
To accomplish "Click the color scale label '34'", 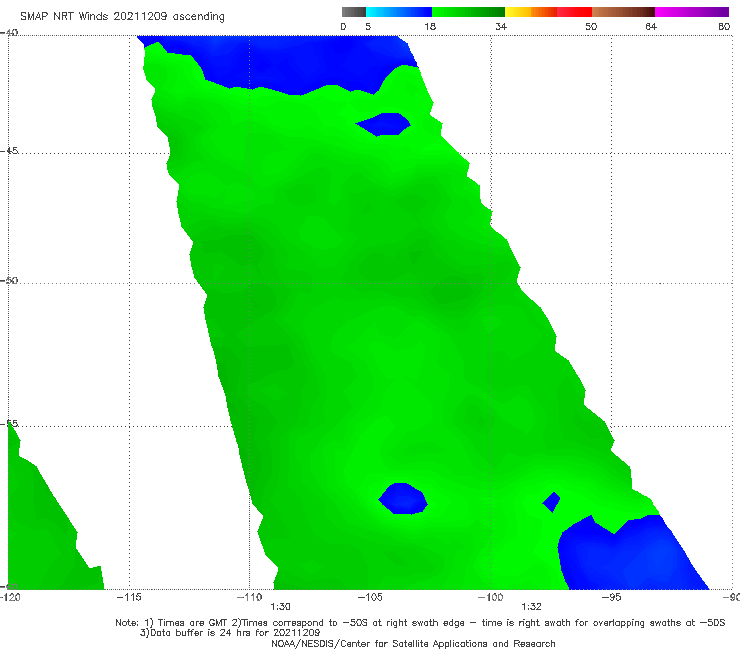I will (501, 26).
